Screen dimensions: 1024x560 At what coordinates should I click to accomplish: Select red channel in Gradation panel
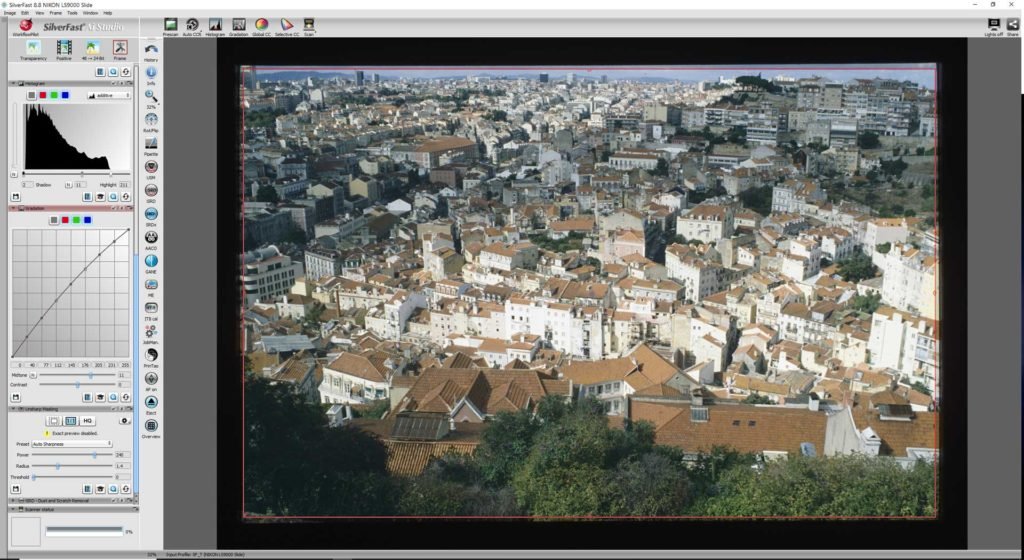point(65,220)
